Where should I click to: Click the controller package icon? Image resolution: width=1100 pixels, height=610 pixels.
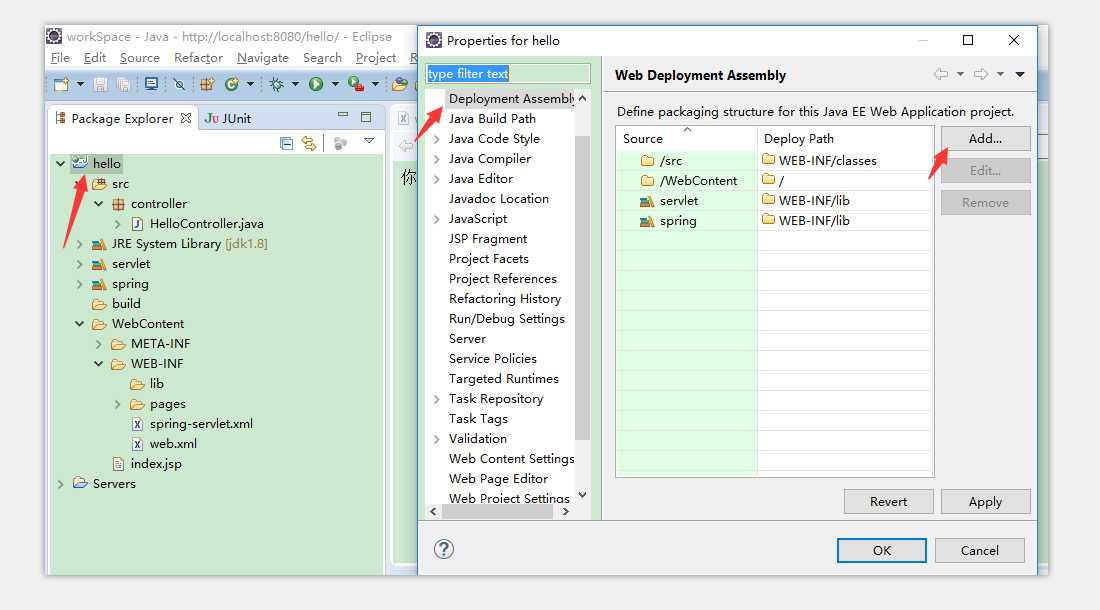(119, 204)
